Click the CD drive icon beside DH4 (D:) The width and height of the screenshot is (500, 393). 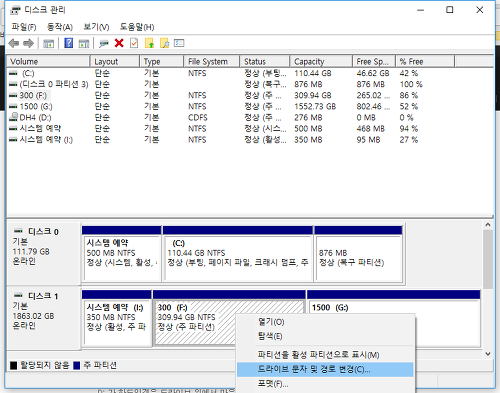[x=13, y=117]
